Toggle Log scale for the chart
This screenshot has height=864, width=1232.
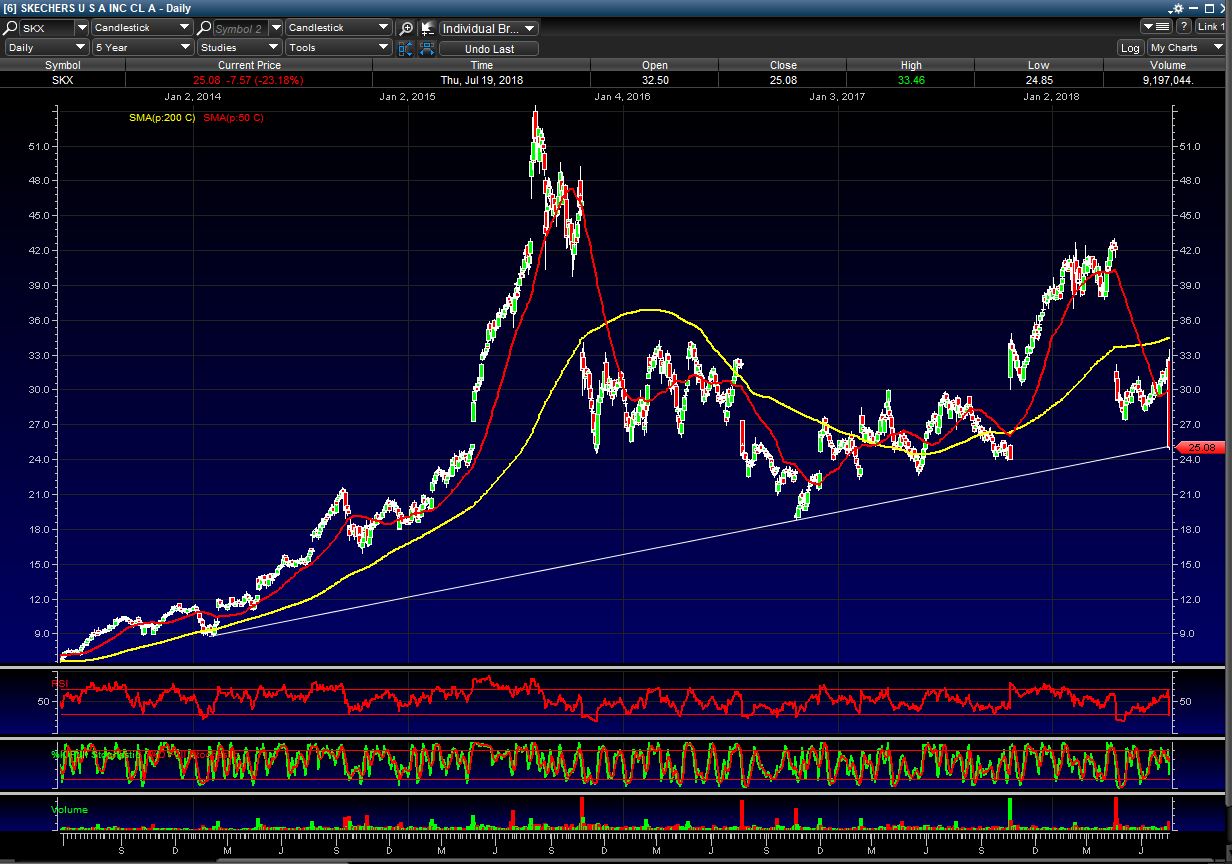[x=1130, y=48]
